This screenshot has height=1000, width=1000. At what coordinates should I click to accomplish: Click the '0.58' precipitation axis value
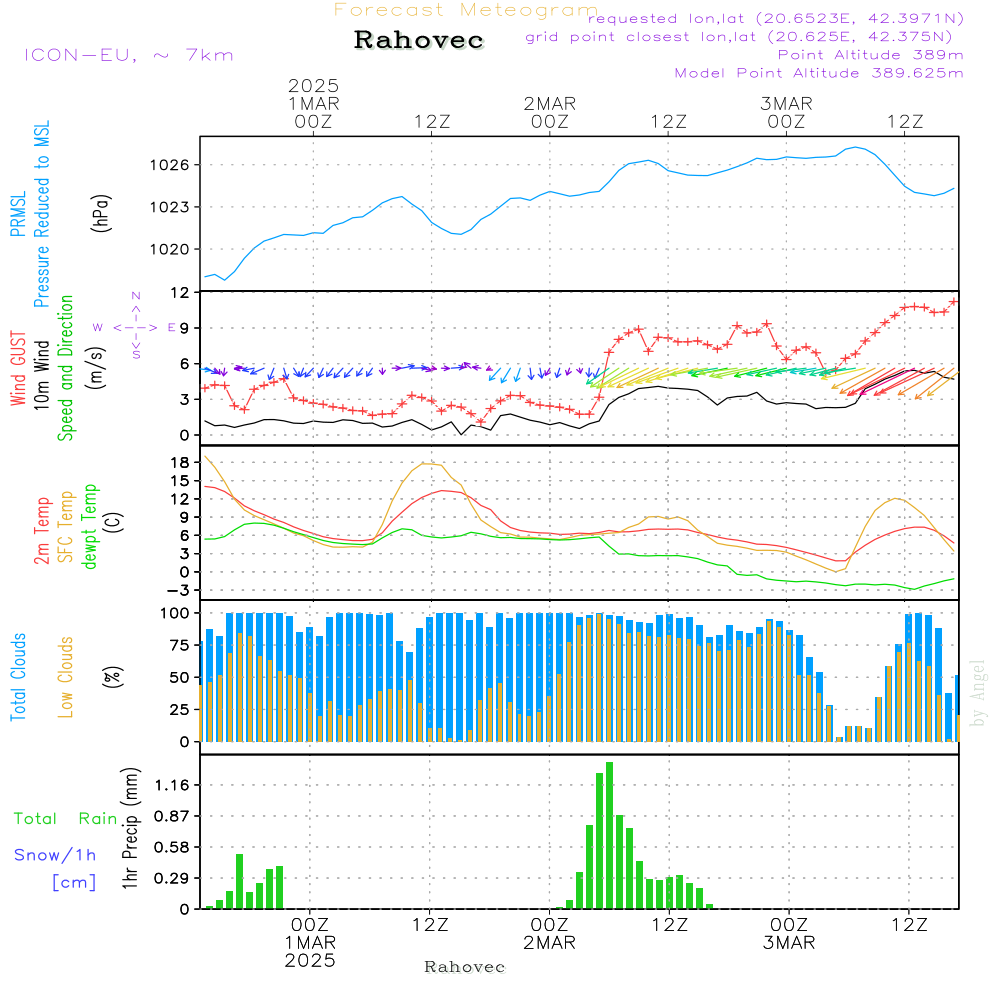tap(172, 848)
